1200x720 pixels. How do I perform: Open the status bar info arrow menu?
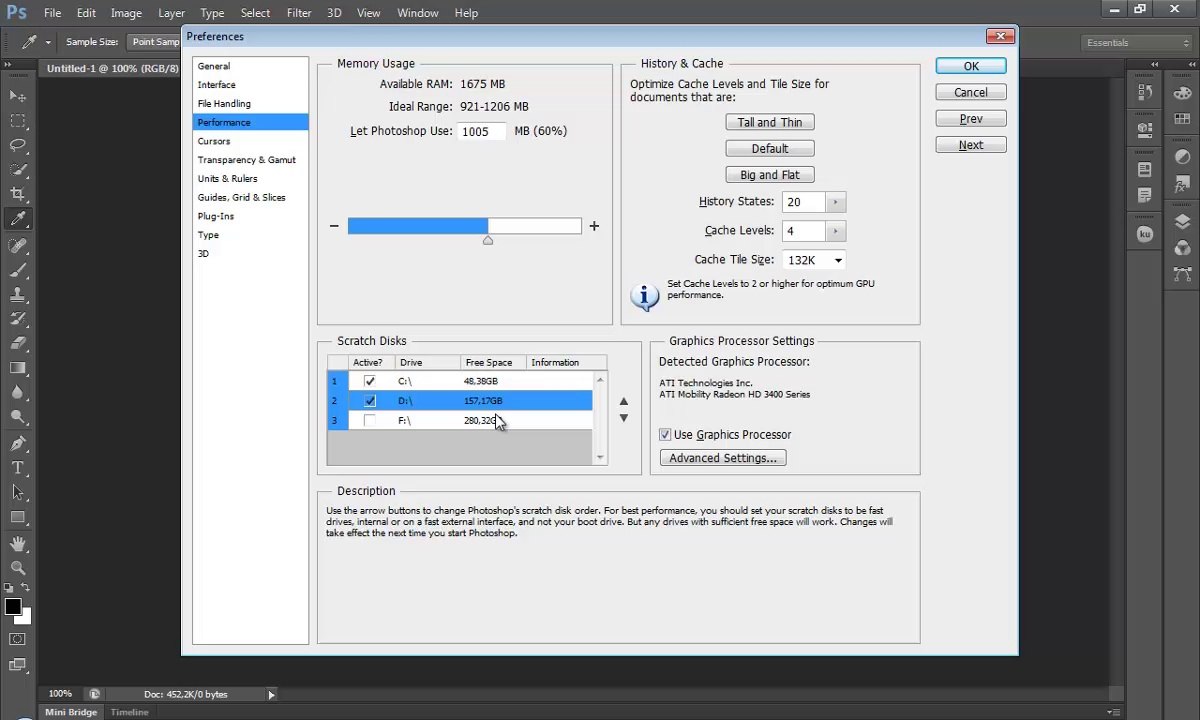(x=270, y=694)
